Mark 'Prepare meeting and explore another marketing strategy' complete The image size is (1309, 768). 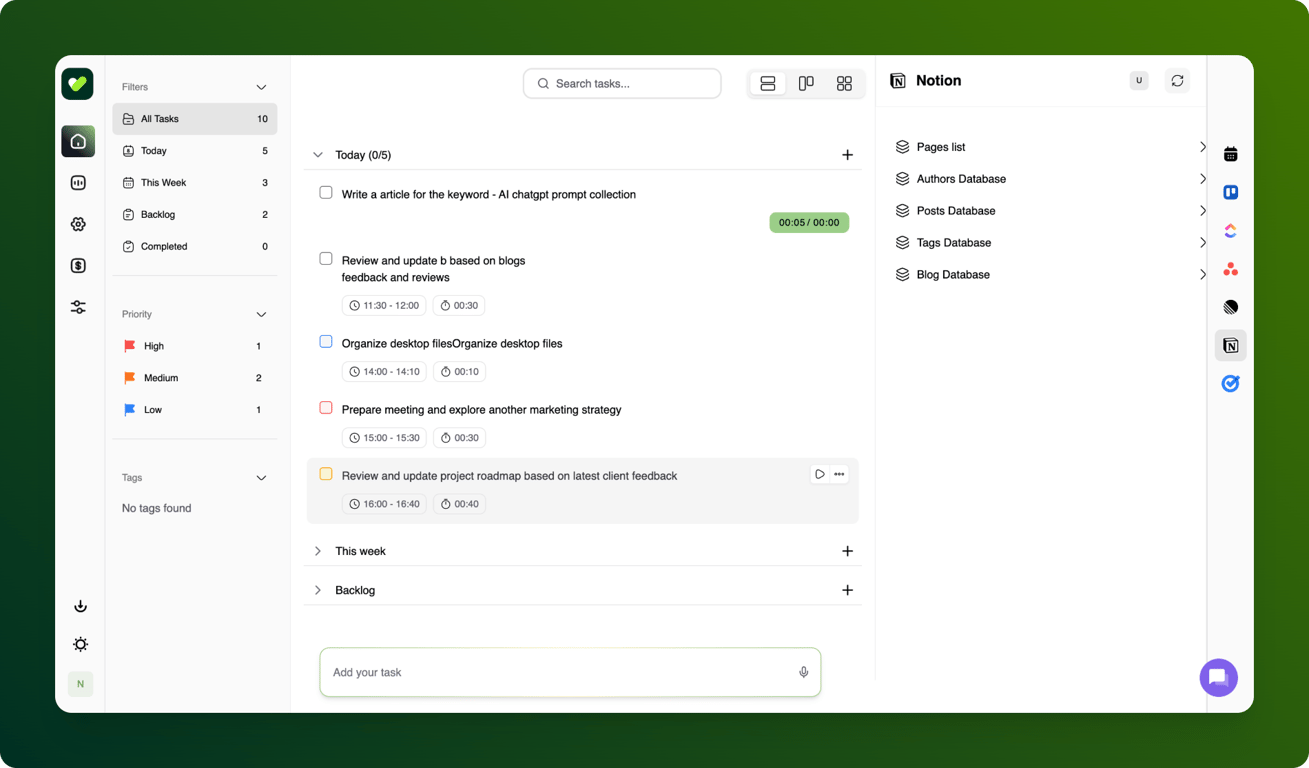click(326, 407)
